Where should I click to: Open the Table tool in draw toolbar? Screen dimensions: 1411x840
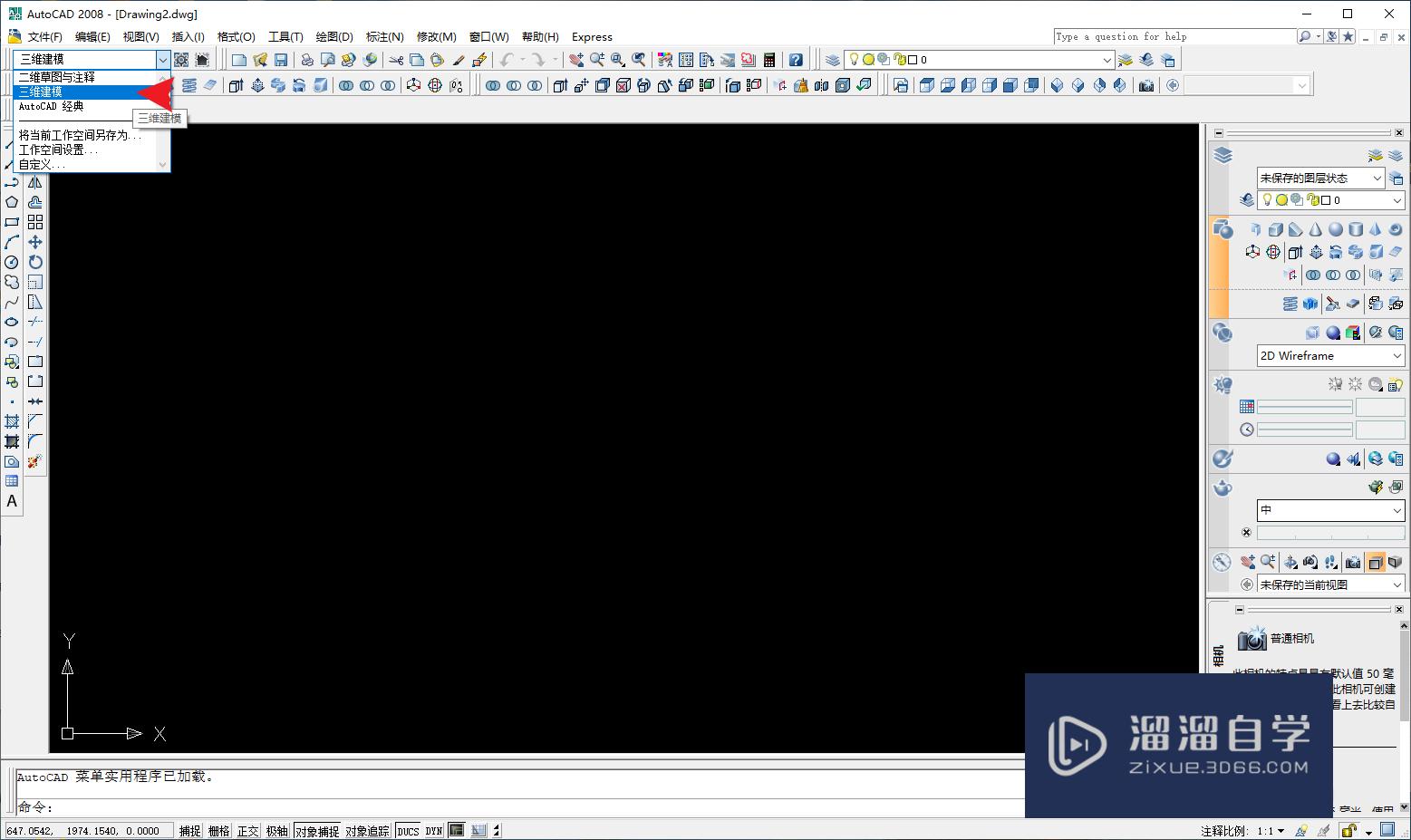pos(12,481)
